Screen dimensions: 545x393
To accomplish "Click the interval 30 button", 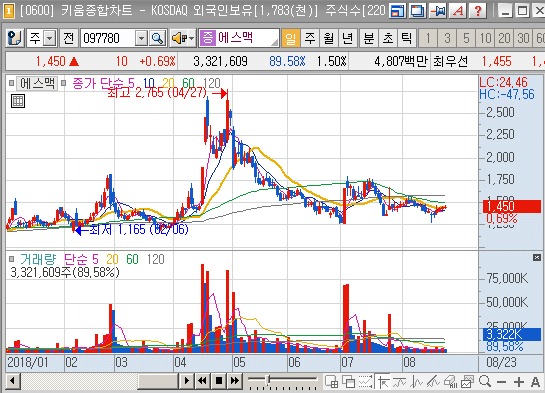I will (523, 38).
